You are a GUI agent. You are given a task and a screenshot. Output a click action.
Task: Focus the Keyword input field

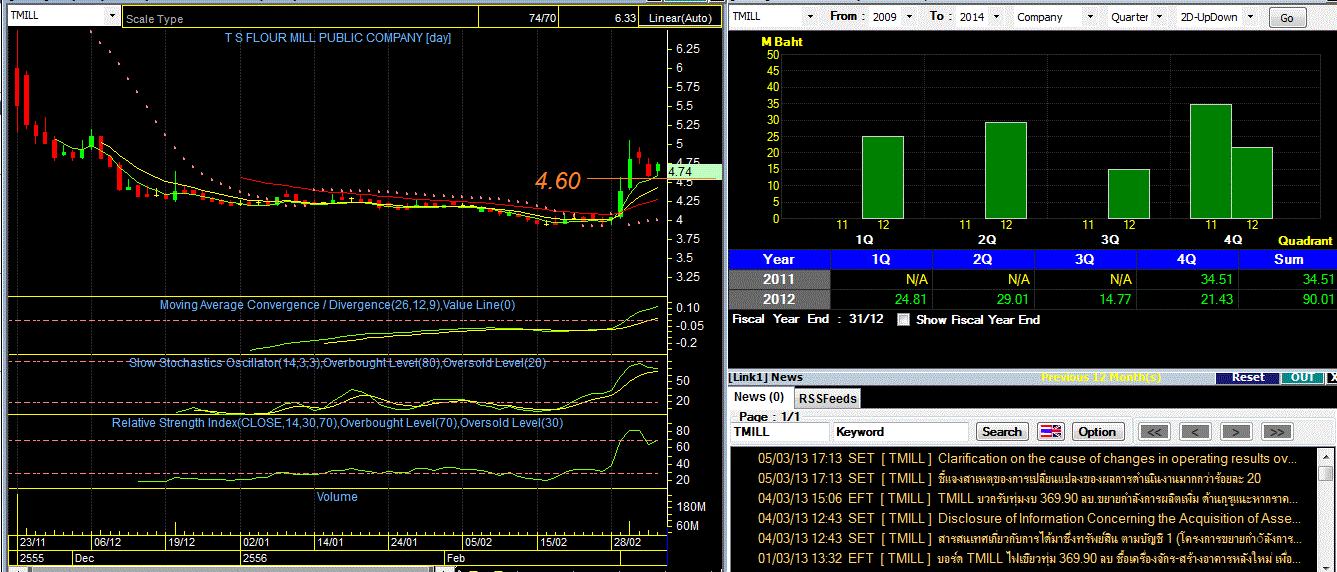click(902, 432)
